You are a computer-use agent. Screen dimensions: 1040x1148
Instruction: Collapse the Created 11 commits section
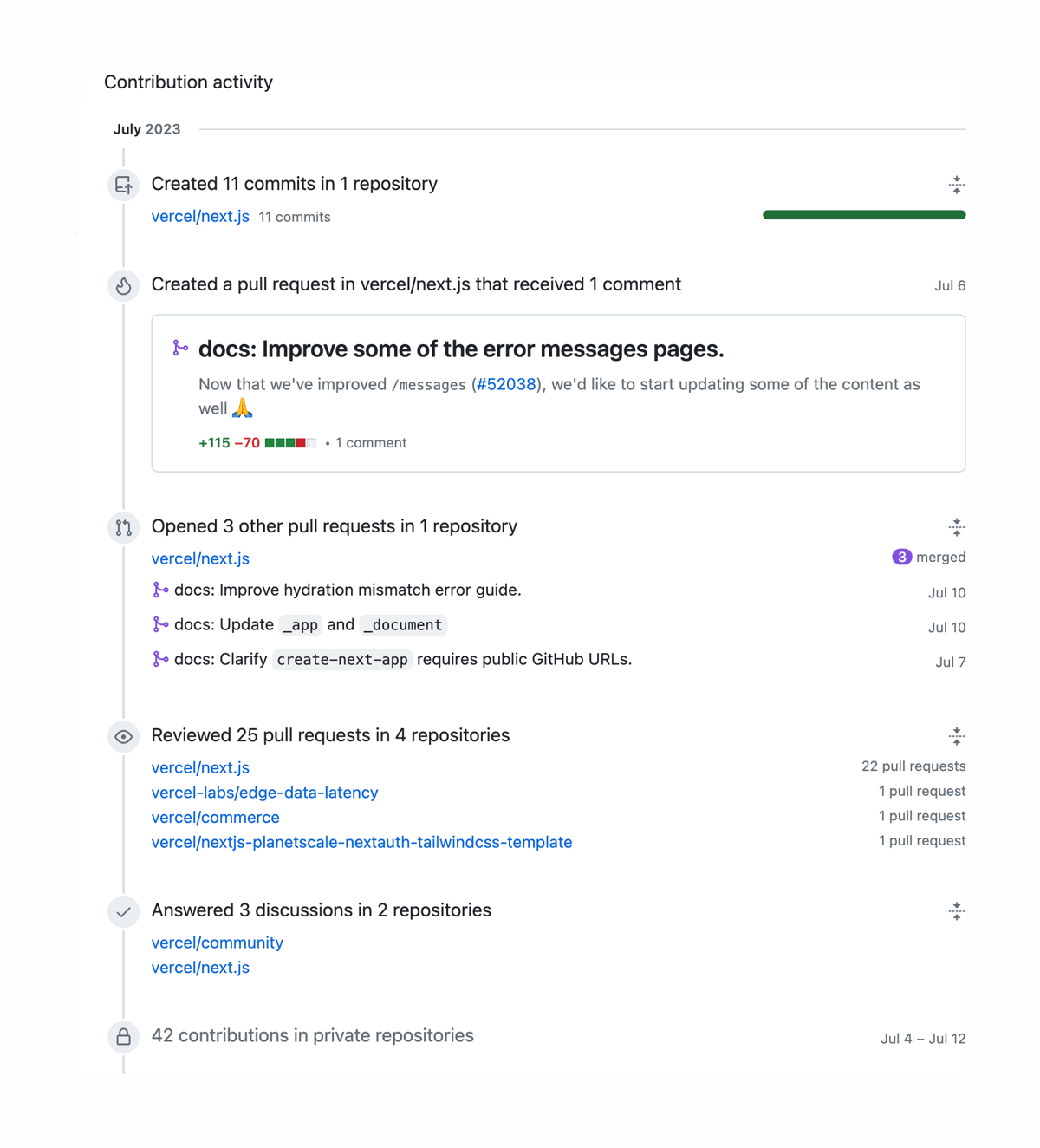tap(956, 185)
